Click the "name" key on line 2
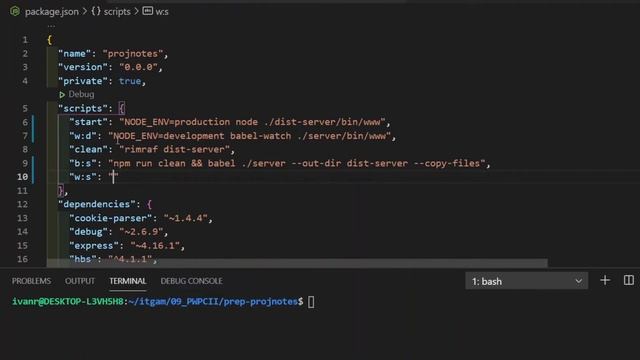640x360 pixels. [75, 53]
